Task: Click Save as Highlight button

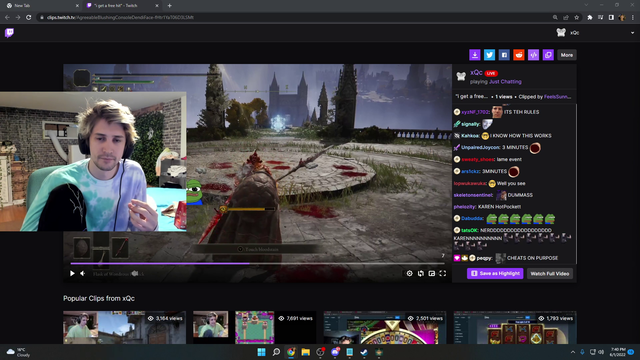Action: tap(495, 273)
